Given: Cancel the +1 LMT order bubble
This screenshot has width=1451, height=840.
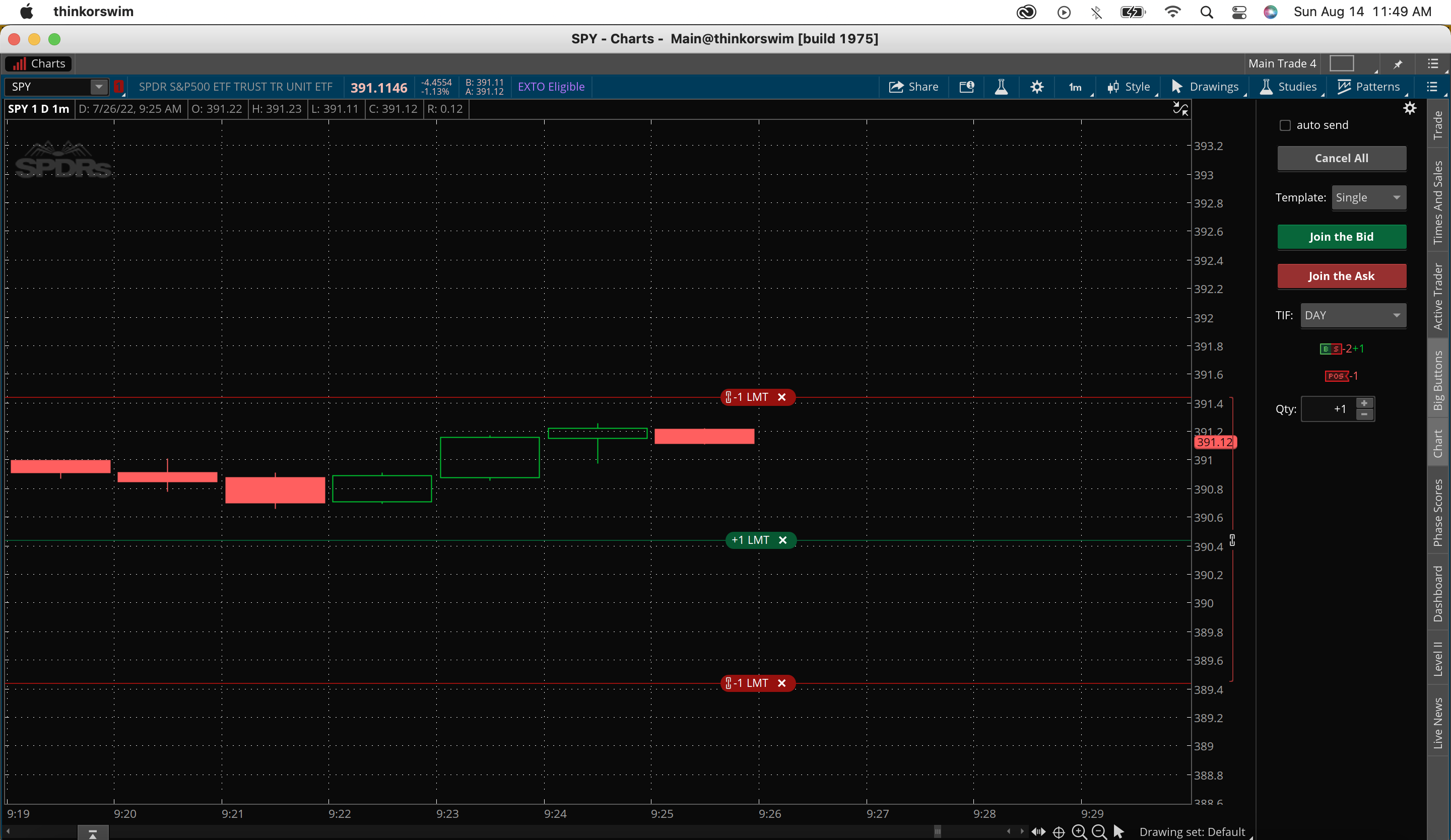Looking at the screenshot, I should pos(782,540).
